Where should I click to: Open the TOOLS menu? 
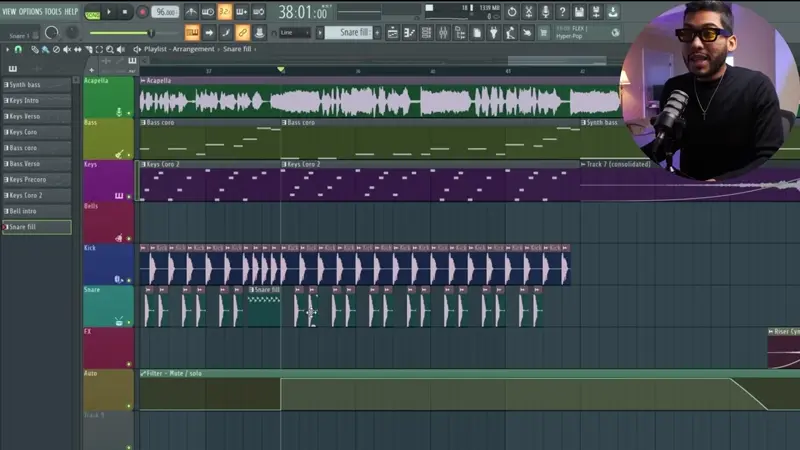pos(53,11)
